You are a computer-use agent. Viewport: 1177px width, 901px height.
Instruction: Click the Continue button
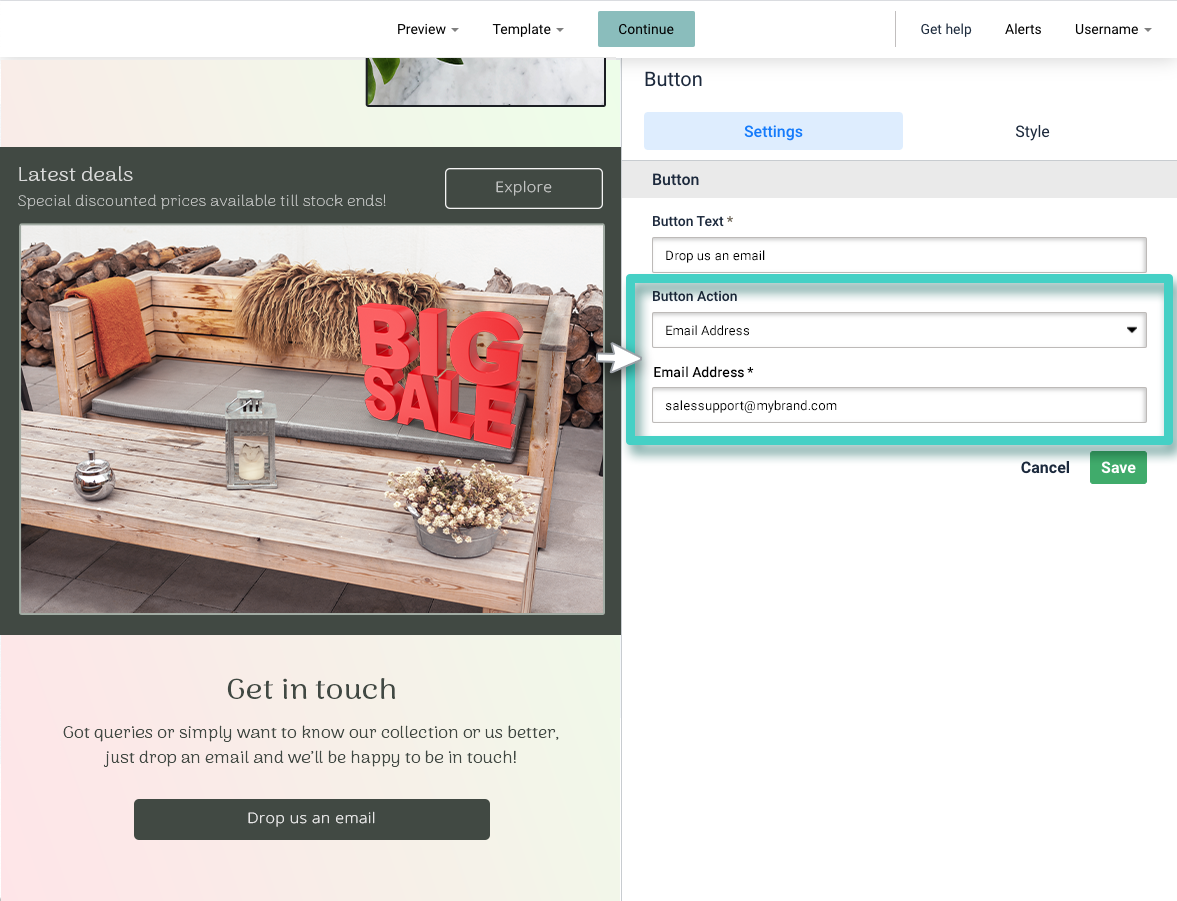click(646, 29)
